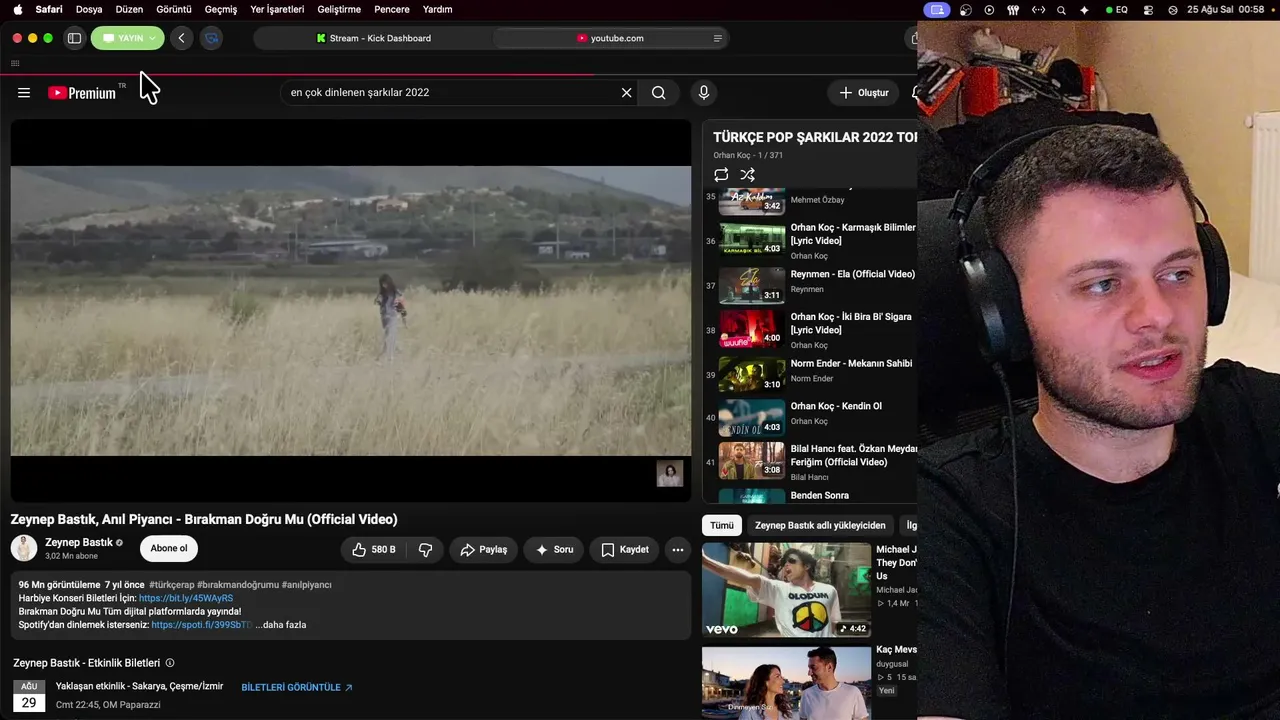Click info icon beside Etkinlik Biletleri
The image size is (1280, 720).
pyautogui.click(x=170, y=663)
